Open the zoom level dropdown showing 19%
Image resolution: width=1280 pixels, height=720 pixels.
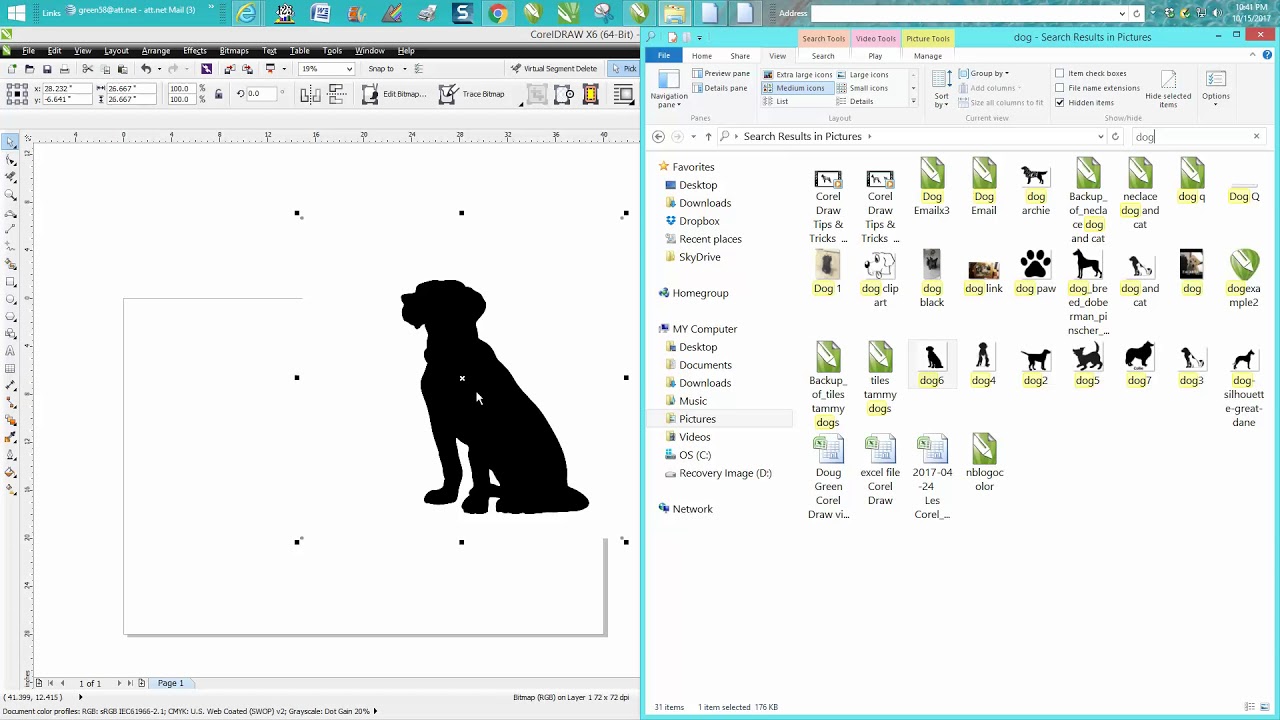click(x=348, y=69)
